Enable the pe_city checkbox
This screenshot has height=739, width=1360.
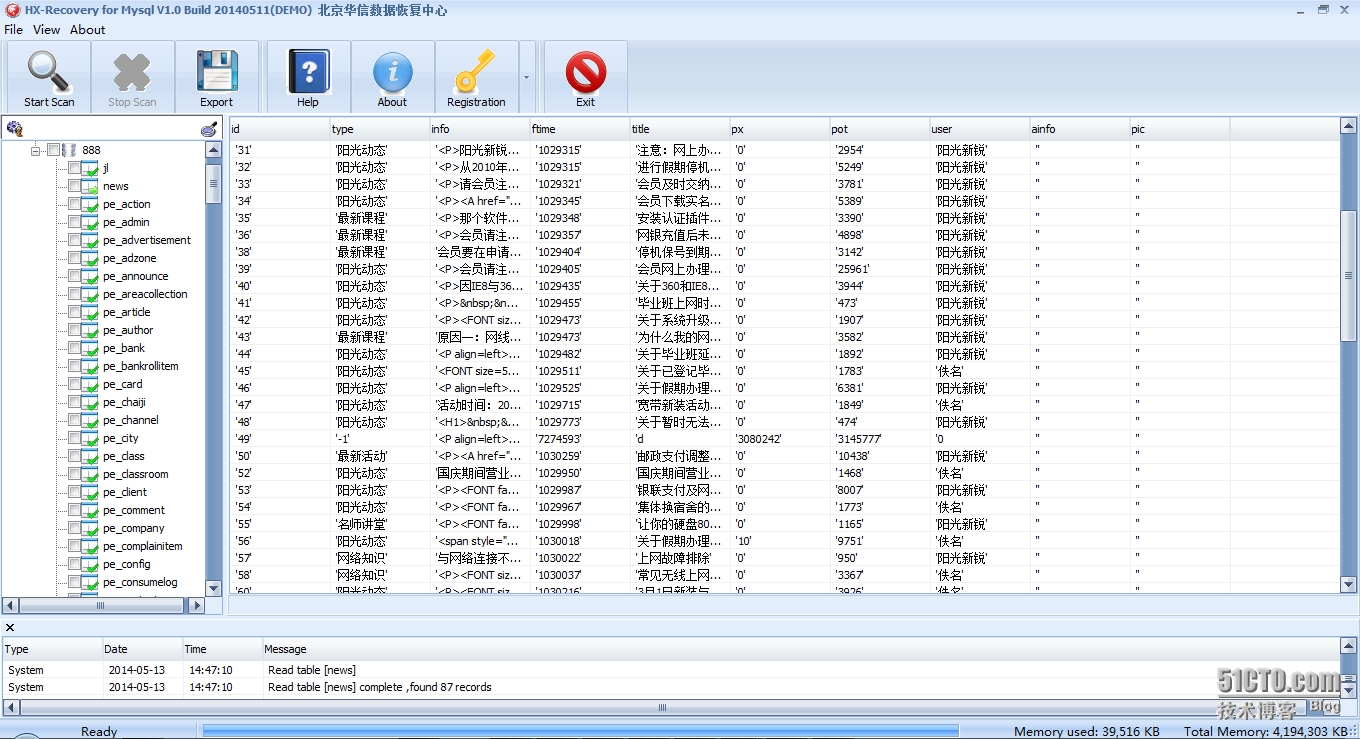74,438
